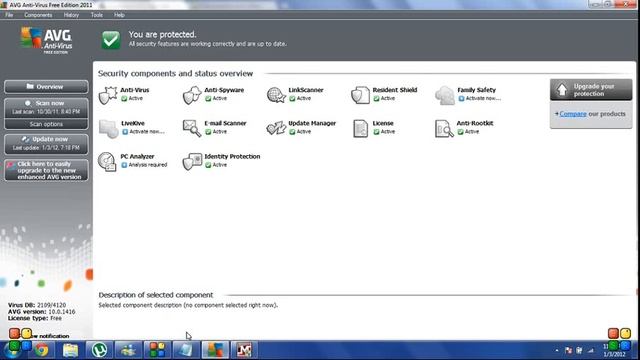Click the AVG version 10.0.1416 text
640x360 pixels.
(41, 311)
